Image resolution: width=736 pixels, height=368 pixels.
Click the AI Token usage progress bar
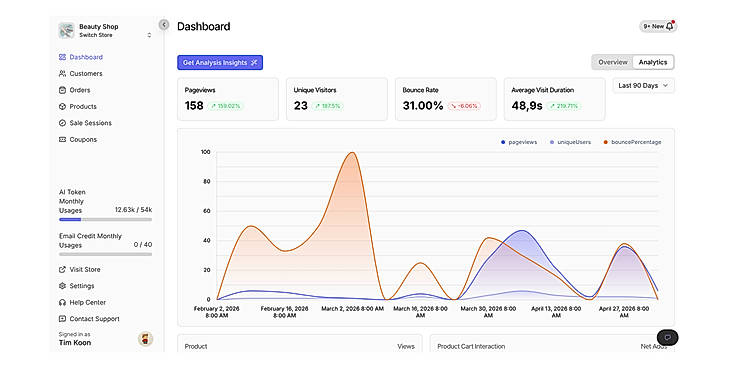tap(106, 219)
